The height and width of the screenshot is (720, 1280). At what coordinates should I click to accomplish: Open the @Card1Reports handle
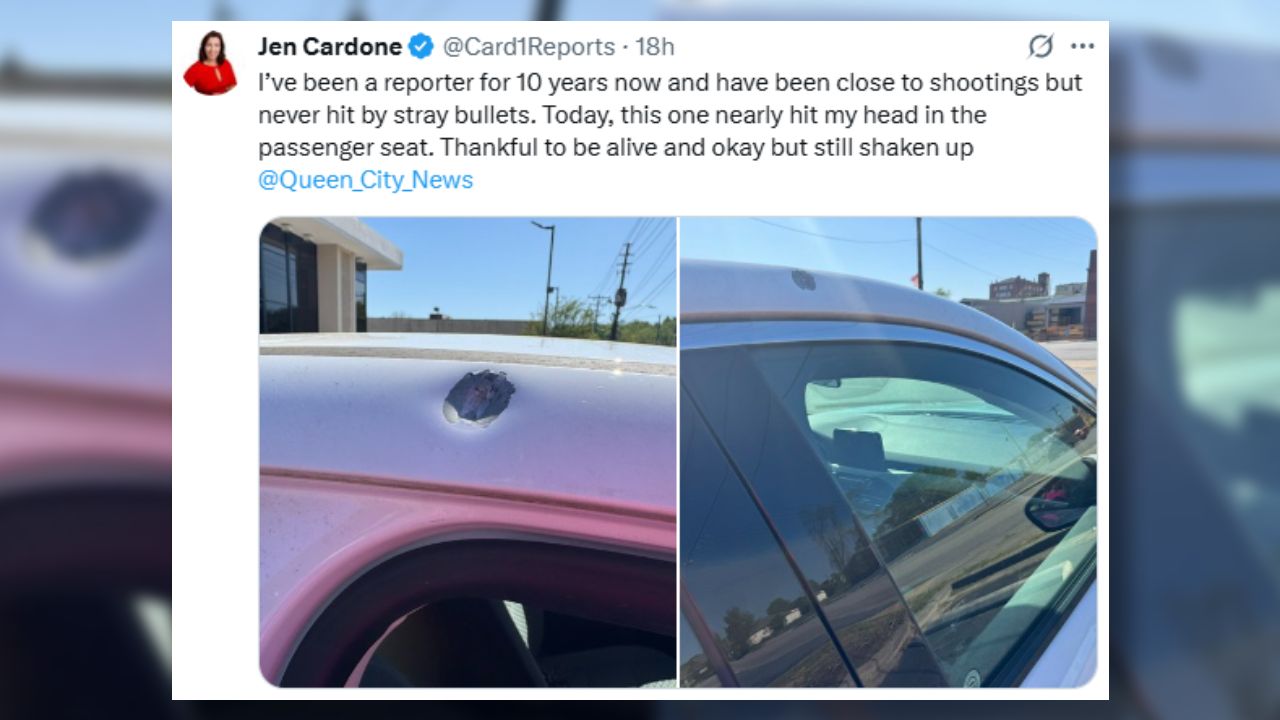coord(528,46)
